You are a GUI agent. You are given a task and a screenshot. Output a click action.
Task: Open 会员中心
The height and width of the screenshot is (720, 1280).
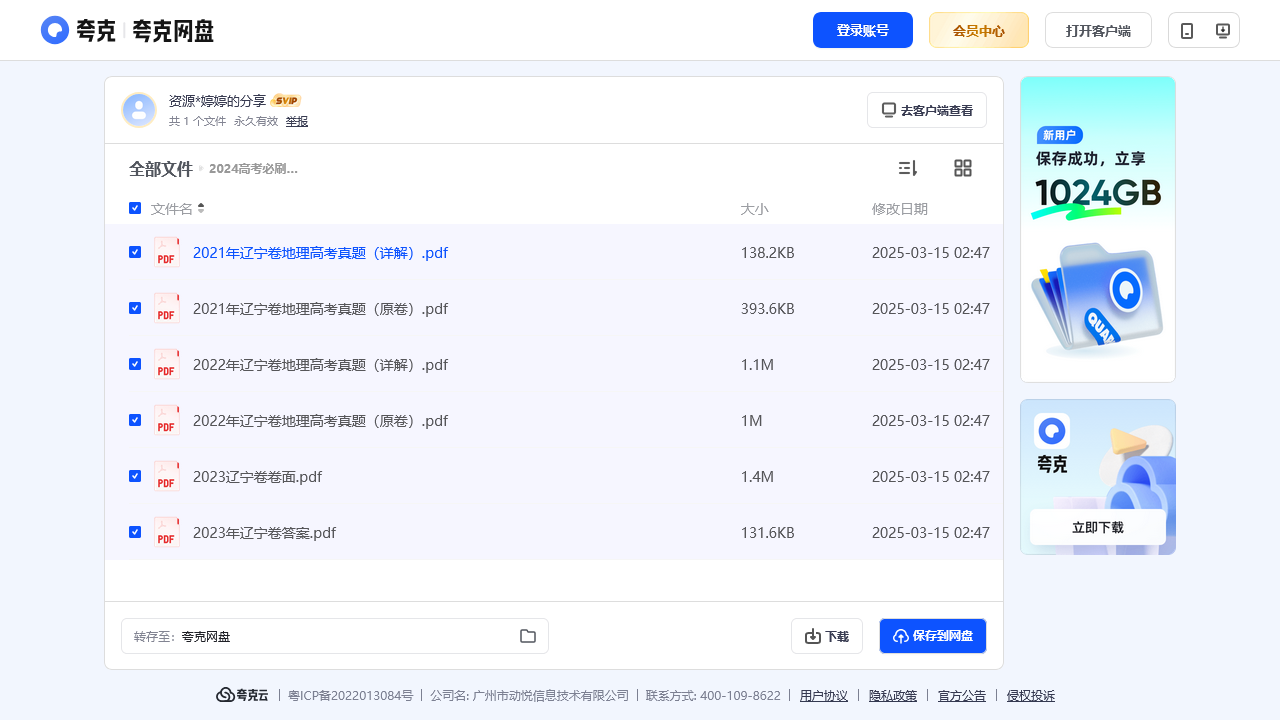coord(979,30)
